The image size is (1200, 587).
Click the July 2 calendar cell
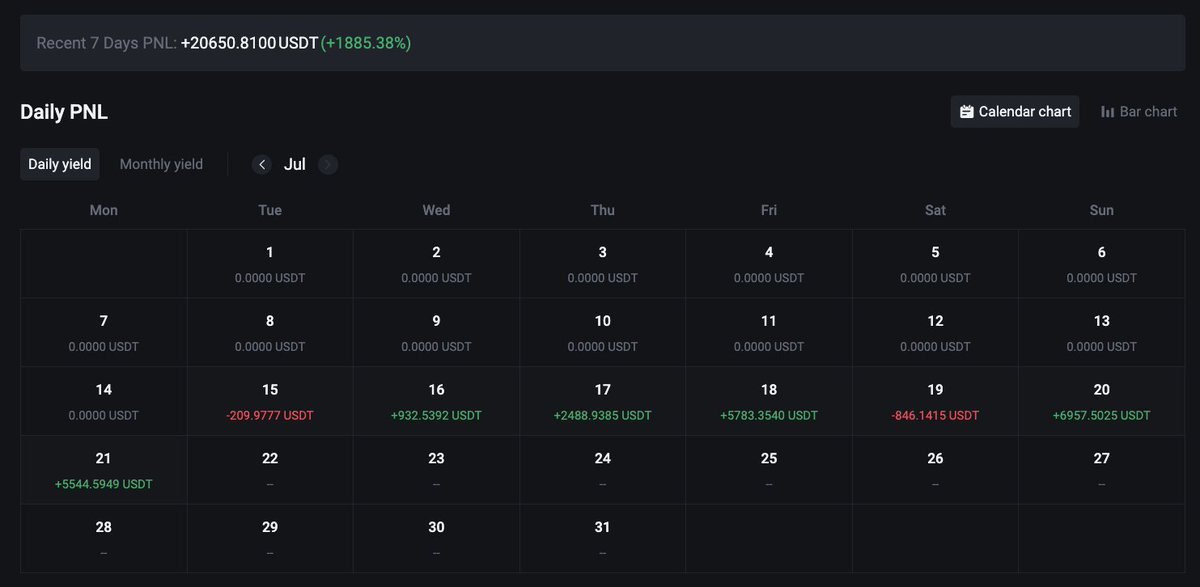click(x=436, y=264)
